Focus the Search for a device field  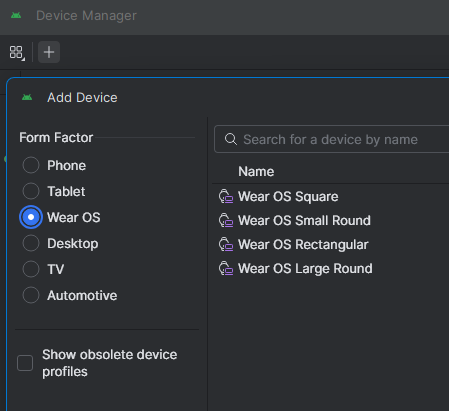[332, 139]
